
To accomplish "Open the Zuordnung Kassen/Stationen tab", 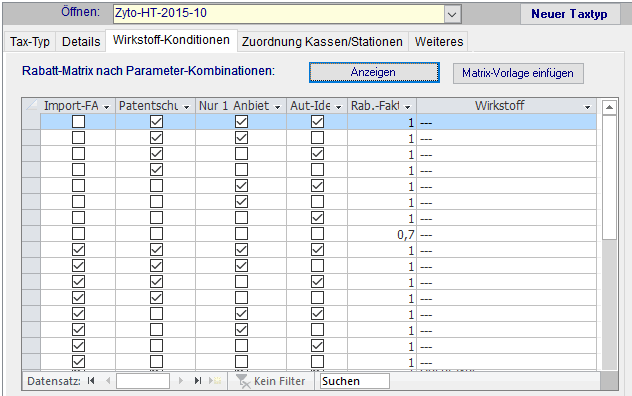I will 322,42.
